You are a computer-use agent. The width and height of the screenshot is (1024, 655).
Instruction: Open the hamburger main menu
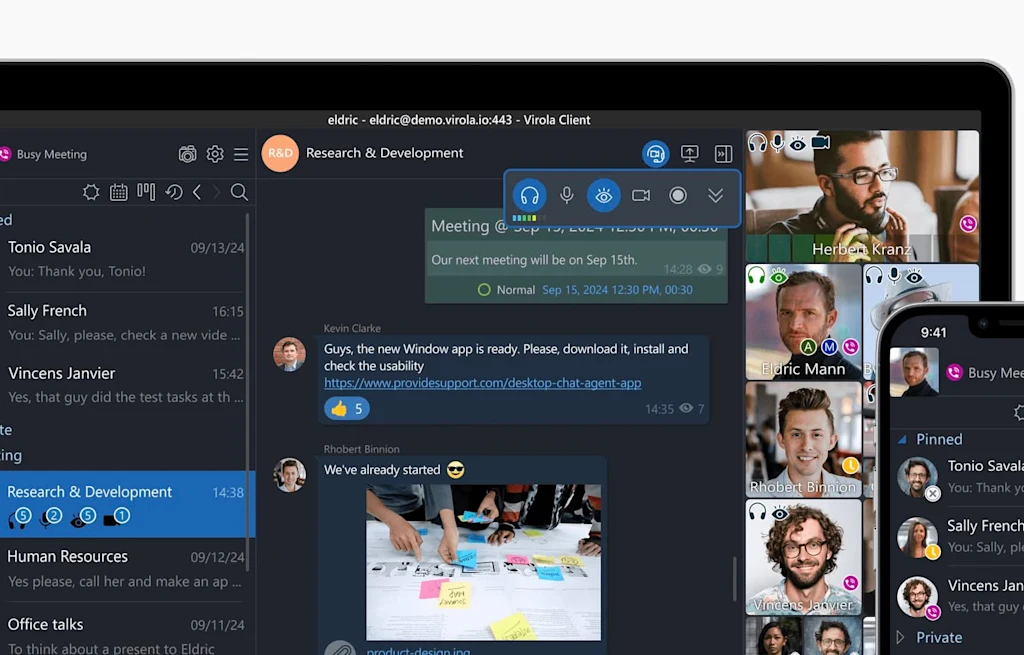(241, 154)
